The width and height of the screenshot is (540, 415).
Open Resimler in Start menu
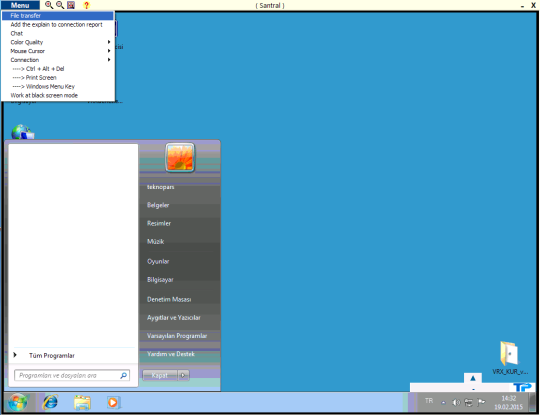(159, 224)
